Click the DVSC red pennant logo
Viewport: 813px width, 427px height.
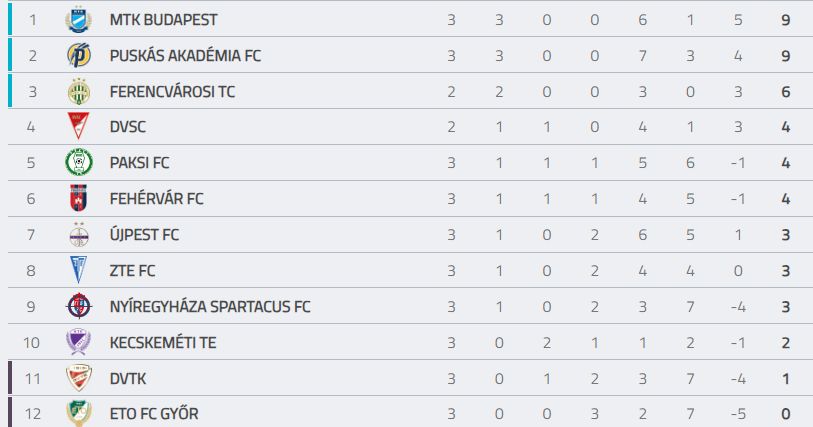click(x=79, y=126)
